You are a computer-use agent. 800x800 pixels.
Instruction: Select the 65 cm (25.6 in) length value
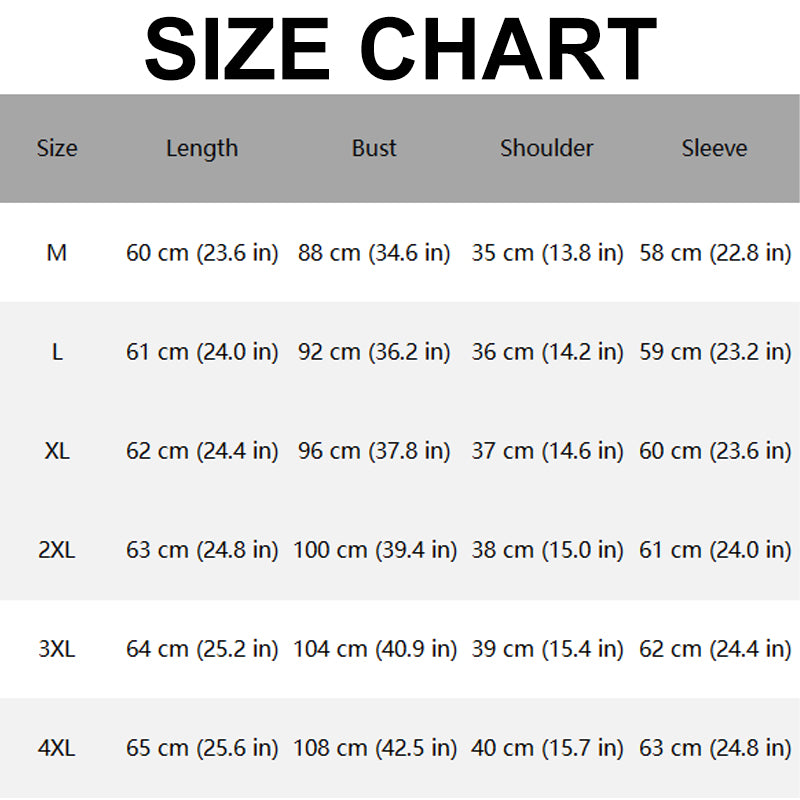202,748
